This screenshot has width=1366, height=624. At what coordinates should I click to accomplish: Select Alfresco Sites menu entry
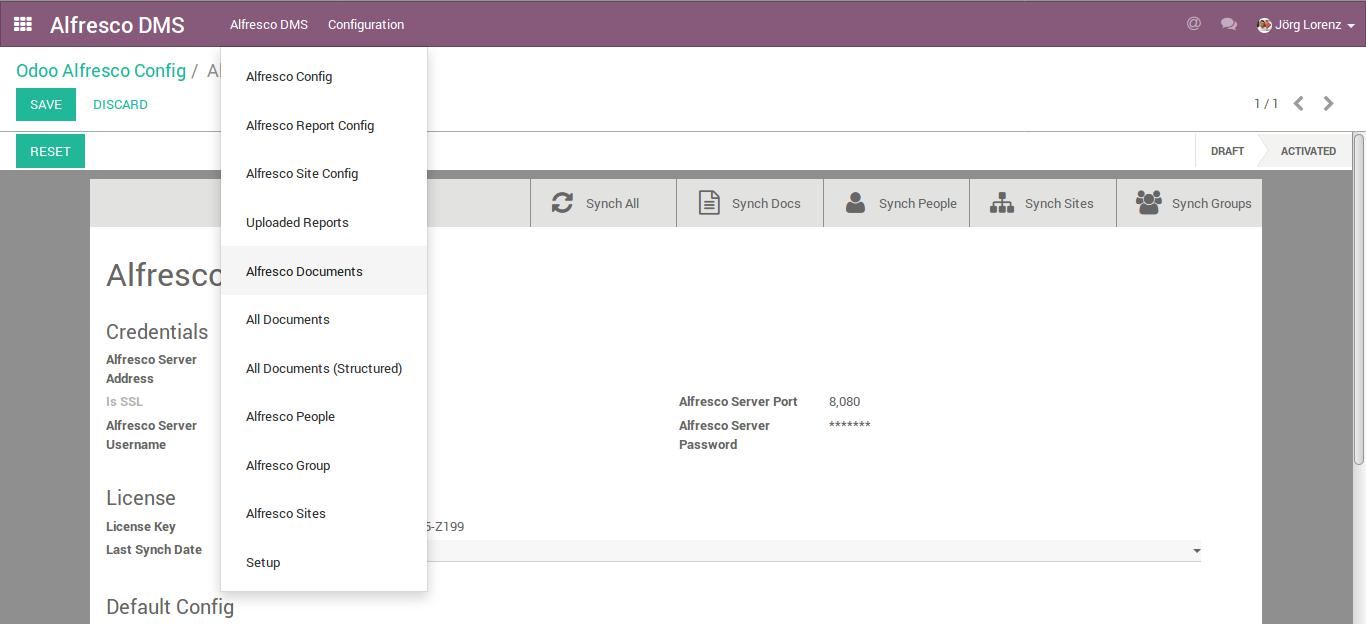[x=324, y=513]
